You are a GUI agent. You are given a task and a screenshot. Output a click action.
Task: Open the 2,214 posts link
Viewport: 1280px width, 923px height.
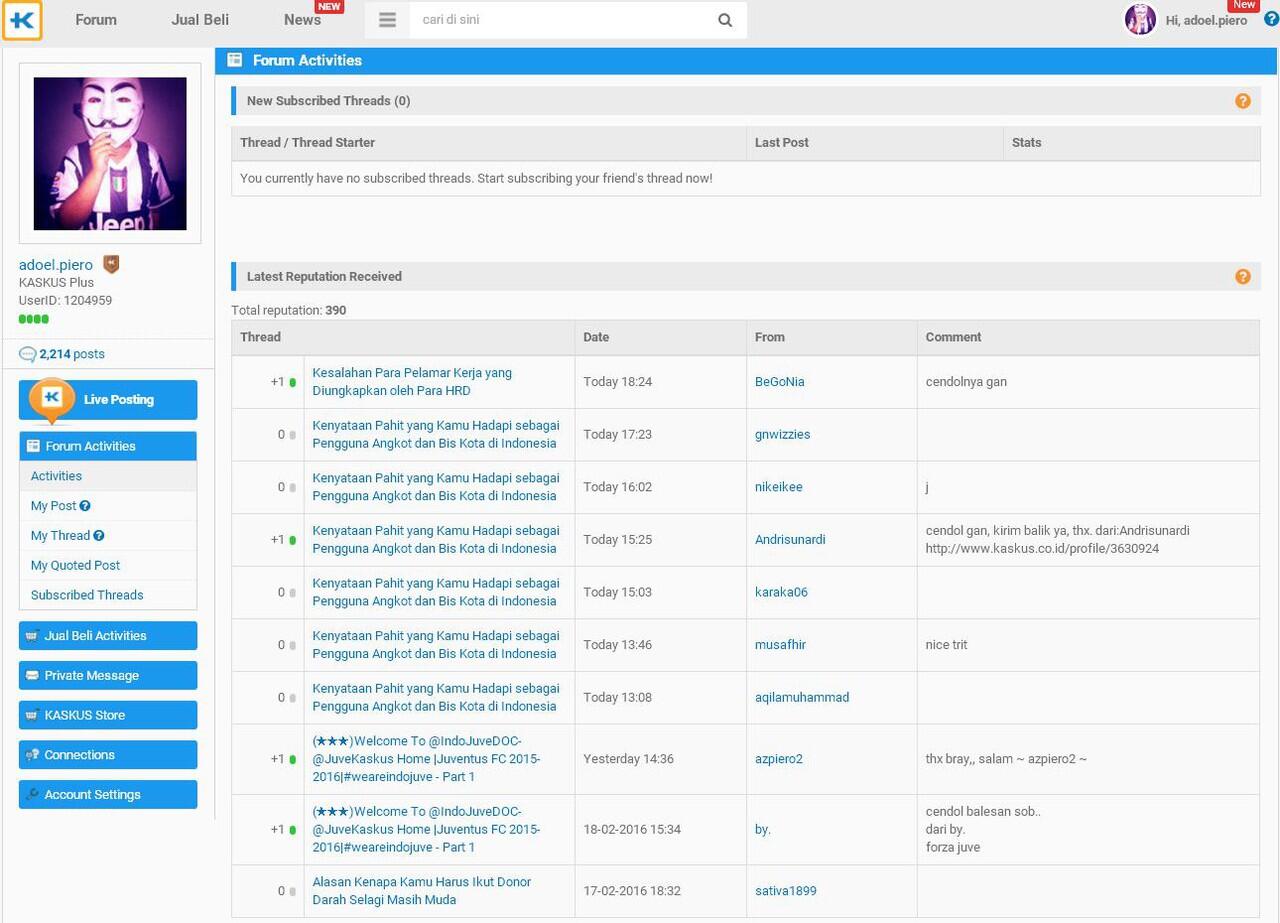pyautogui.click(x=71, y=354)
